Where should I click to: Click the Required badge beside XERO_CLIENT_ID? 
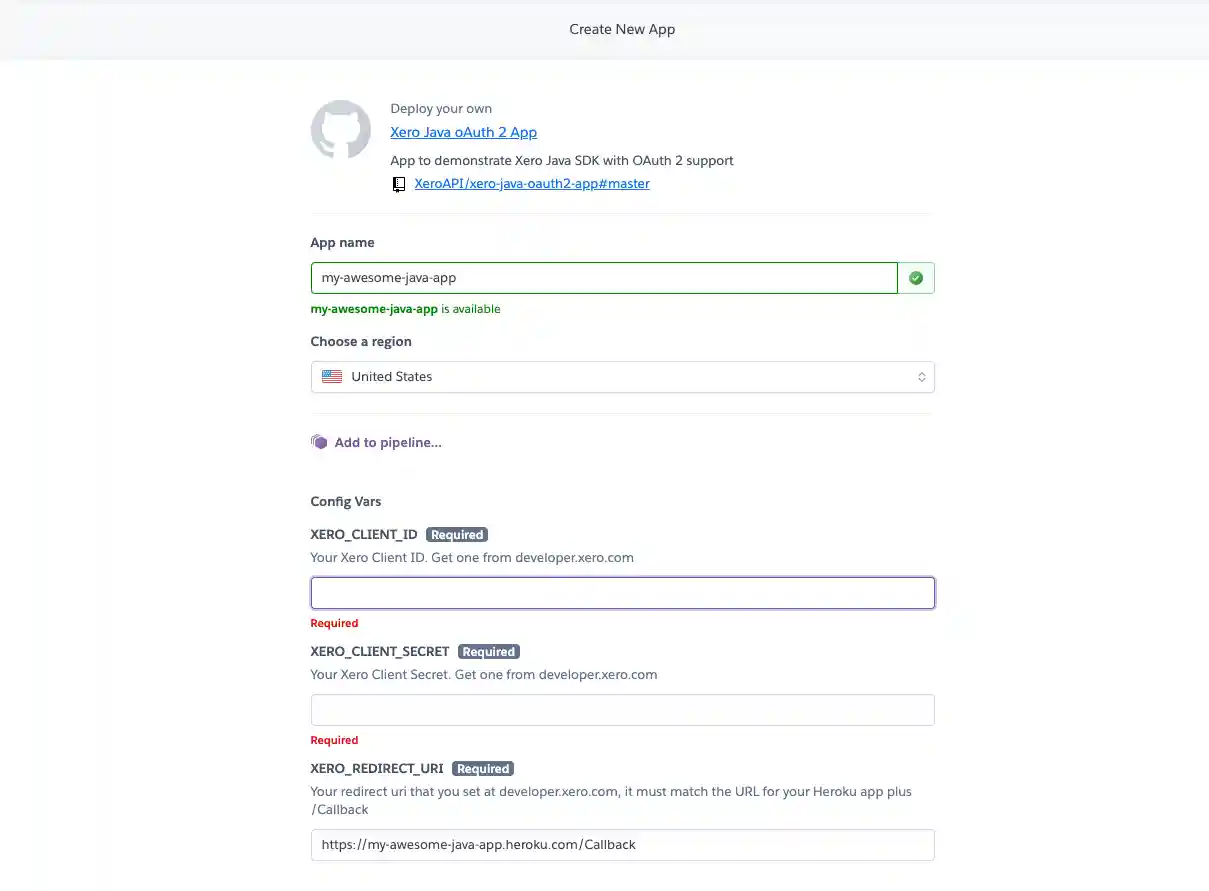(457, 534)
